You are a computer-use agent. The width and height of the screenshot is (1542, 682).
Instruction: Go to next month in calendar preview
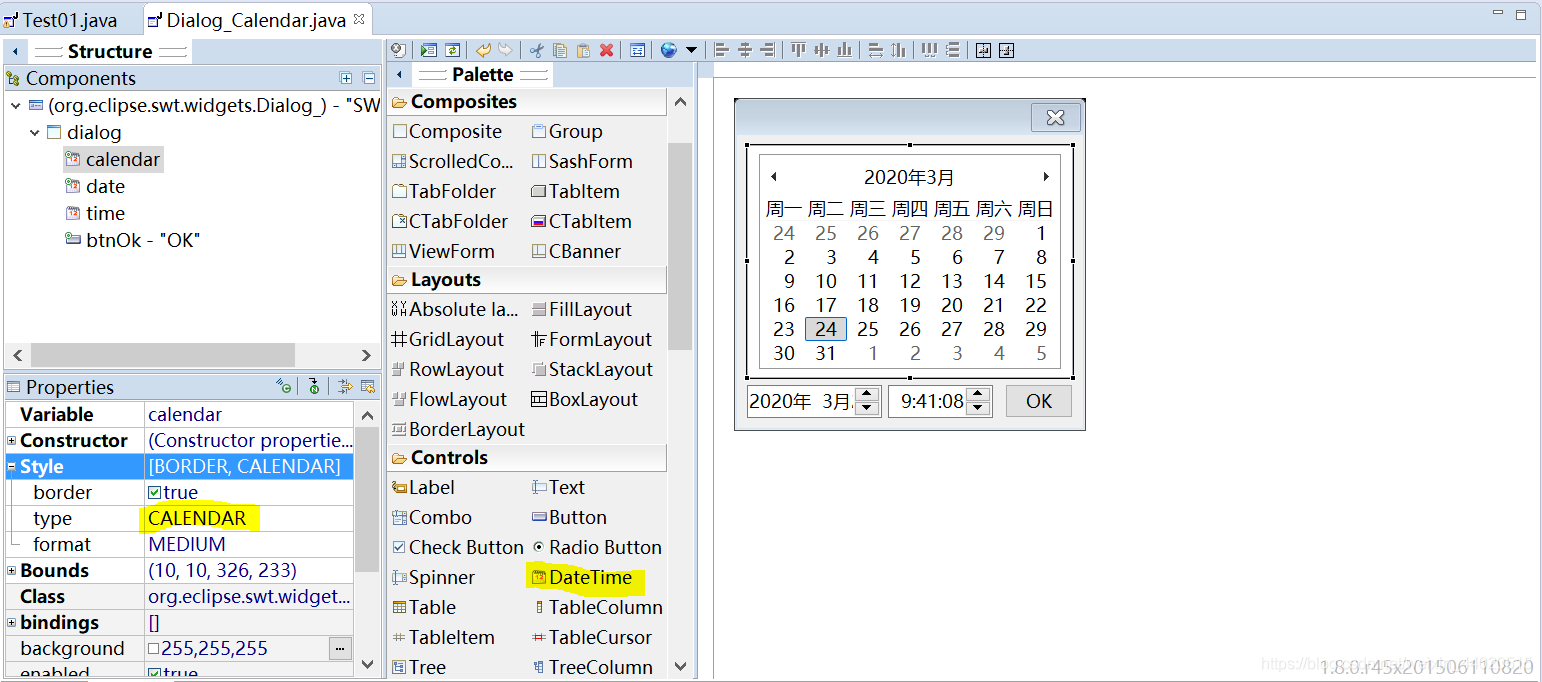click(x=1046, y=177)
